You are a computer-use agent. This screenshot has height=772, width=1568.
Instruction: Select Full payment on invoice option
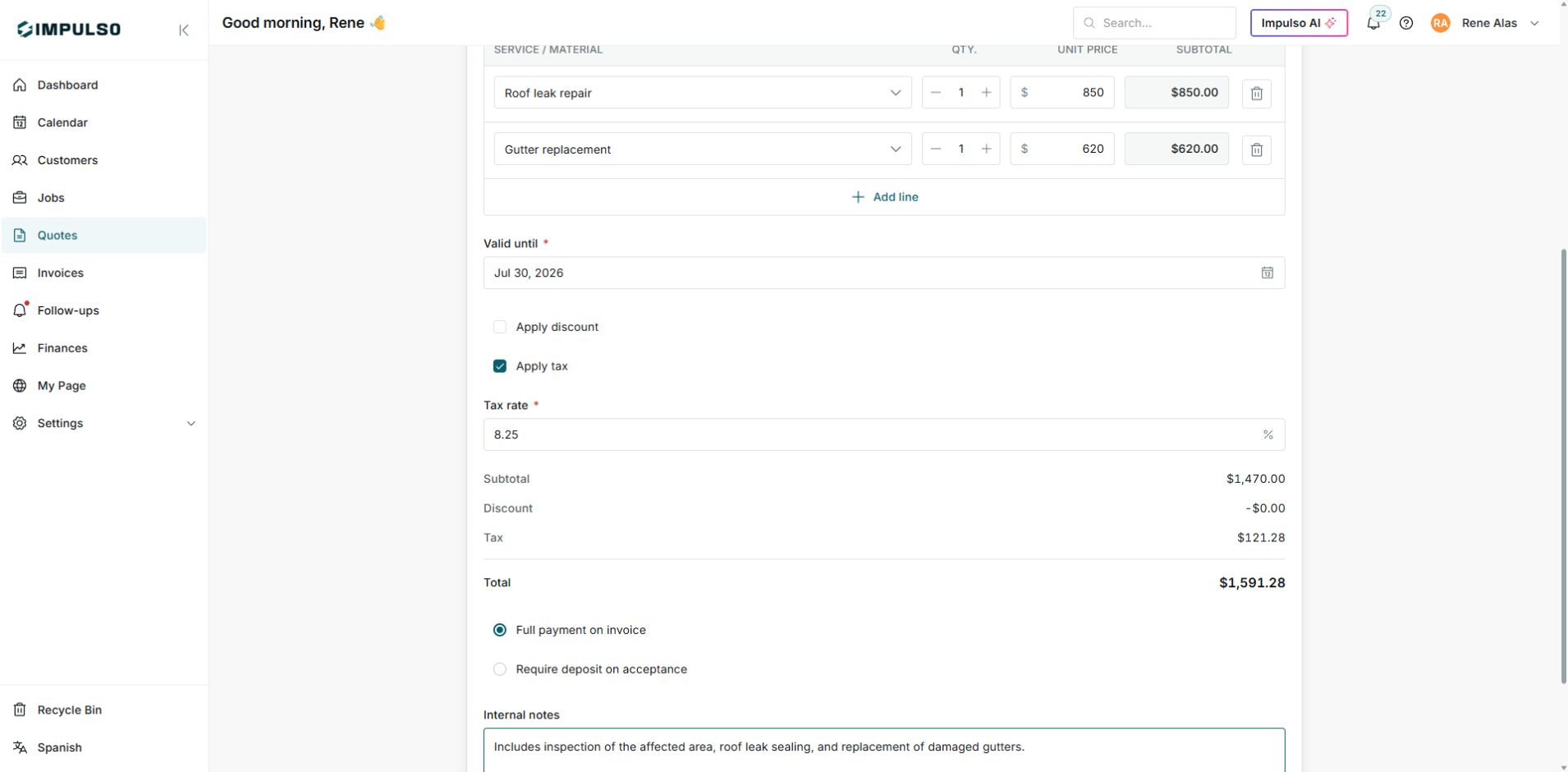point(499,630)
